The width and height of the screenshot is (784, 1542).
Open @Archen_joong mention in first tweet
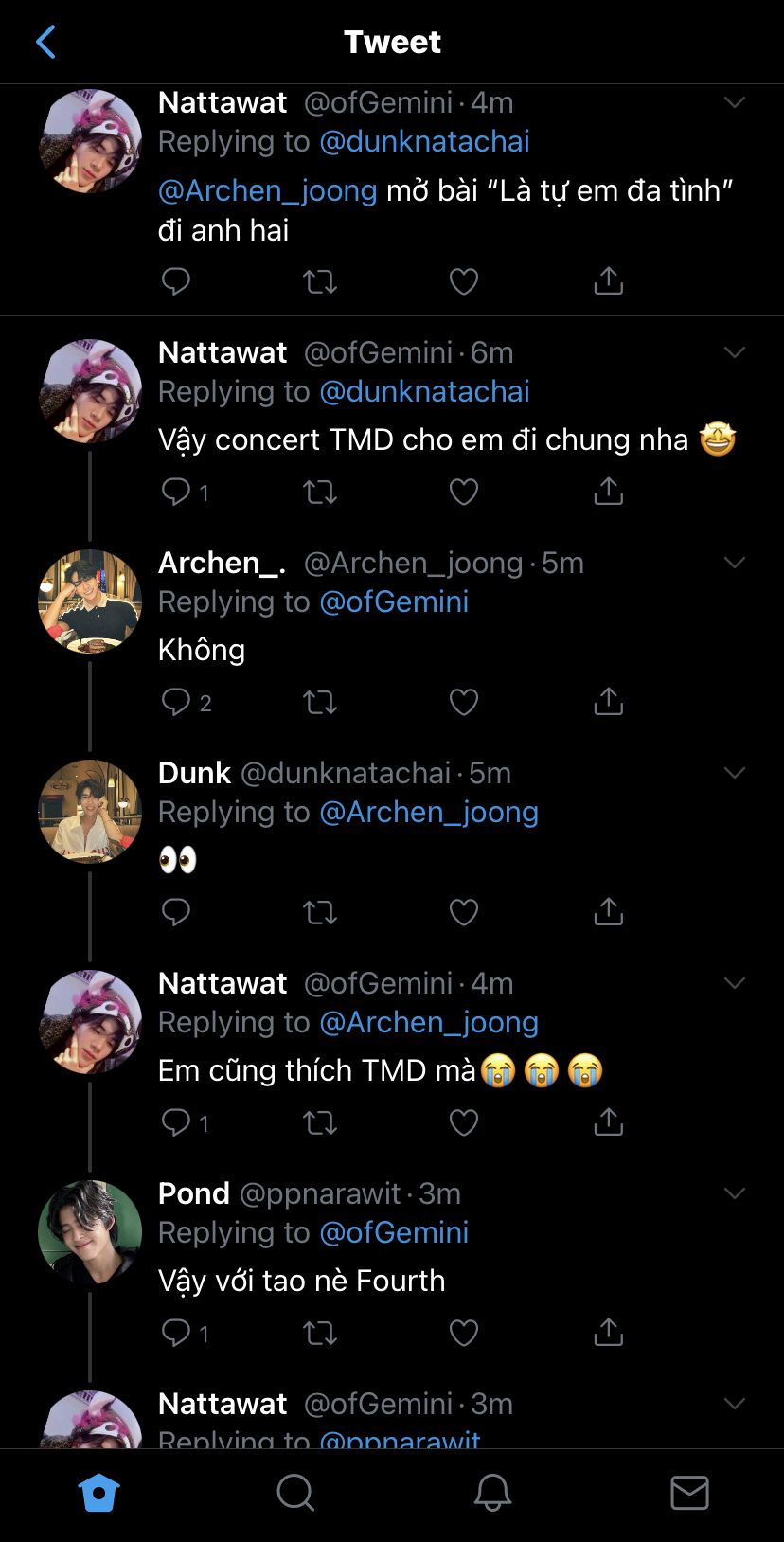pos(268,190)
